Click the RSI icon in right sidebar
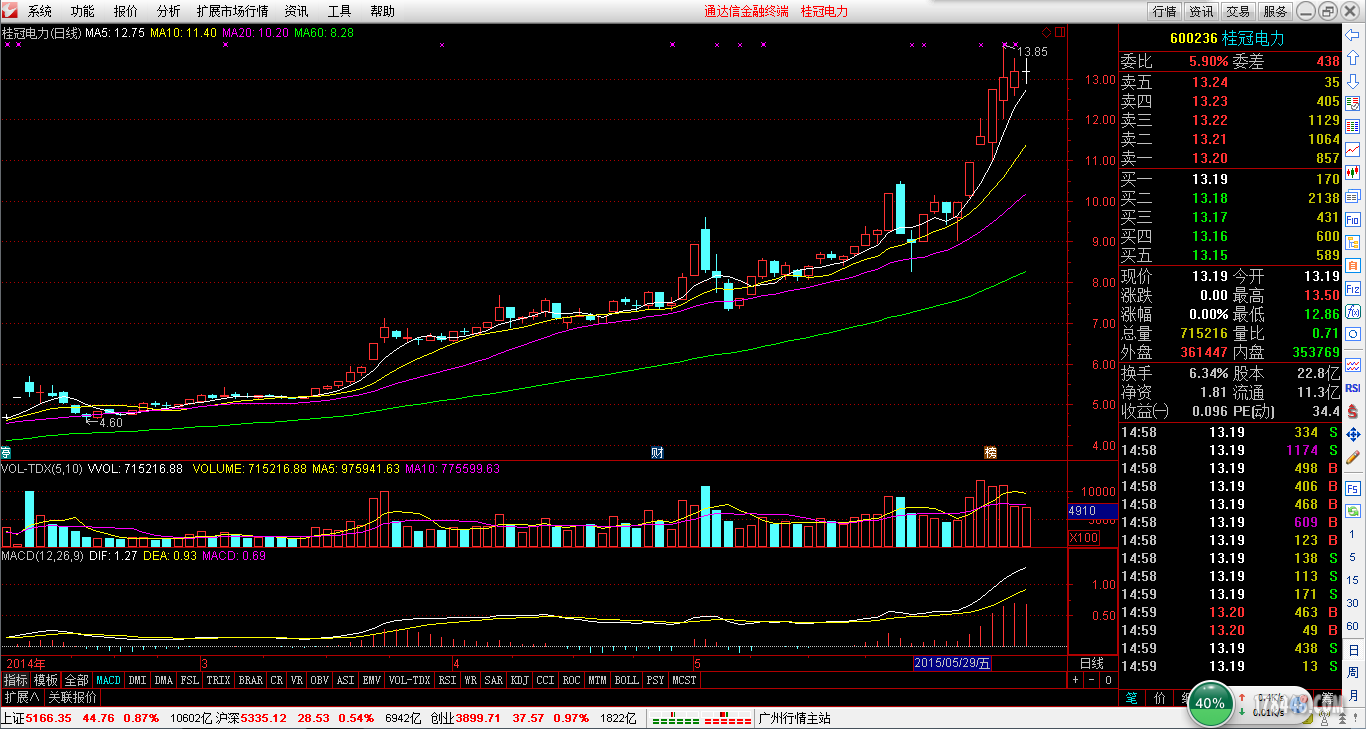The height and width of the screenshot is (729, 1366). [x=1352, y=387]
